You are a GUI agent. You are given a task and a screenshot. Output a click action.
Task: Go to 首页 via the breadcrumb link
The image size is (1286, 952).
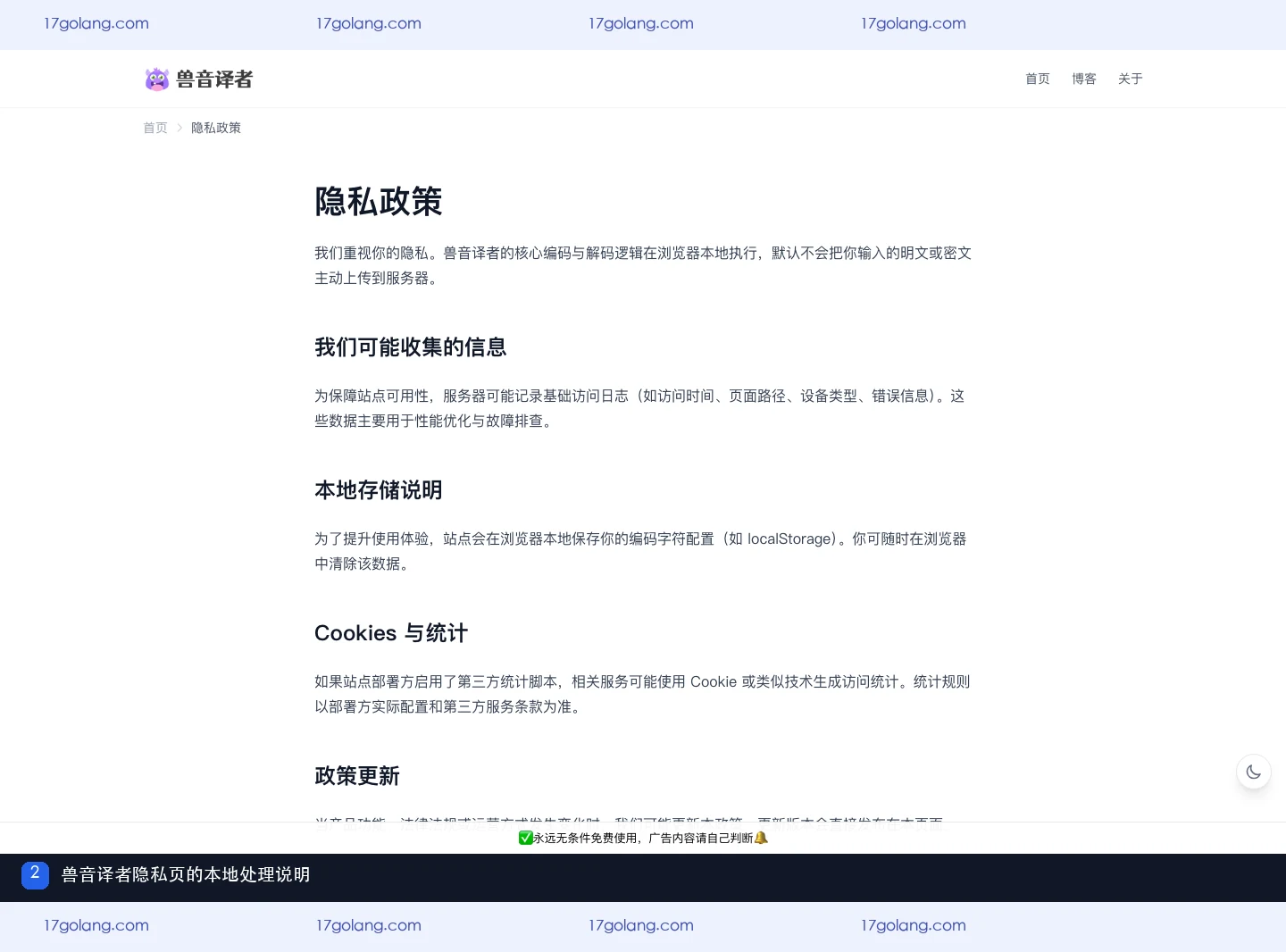[x=155, y=128]
